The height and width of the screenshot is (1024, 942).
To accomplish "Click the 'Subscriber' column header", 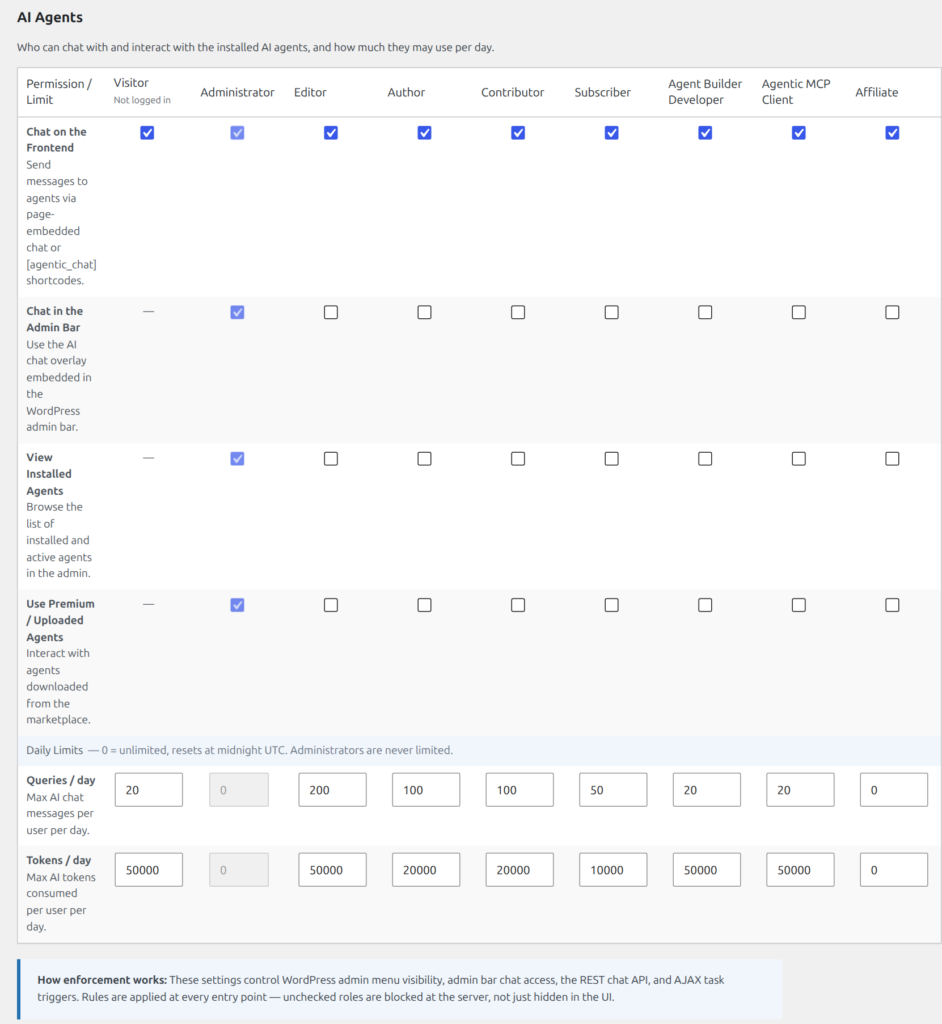I will coord(602,92).
